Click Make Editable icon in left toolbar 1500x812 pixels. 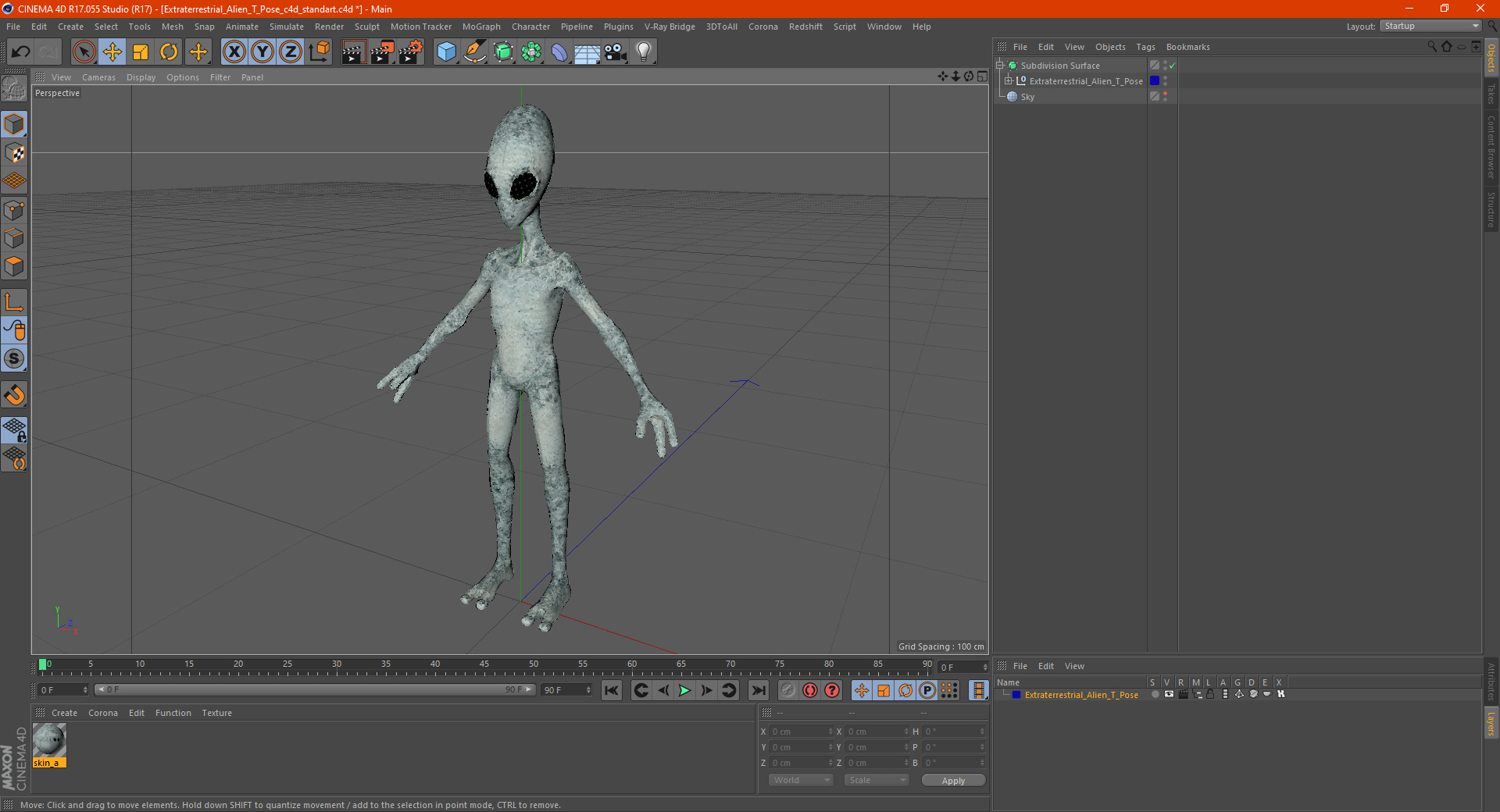[x=14, y=88]
